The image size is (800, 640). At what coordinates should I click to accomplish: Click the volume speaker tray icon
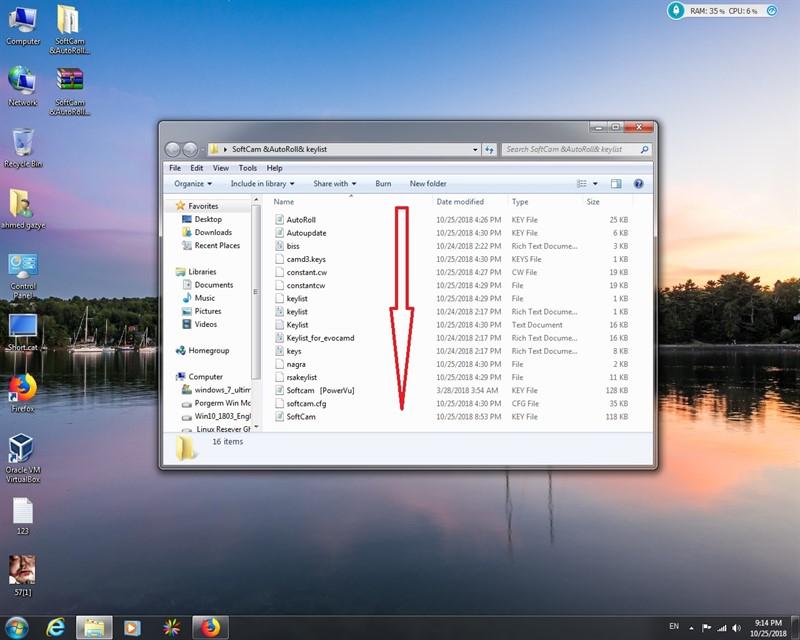click(736, 628)
